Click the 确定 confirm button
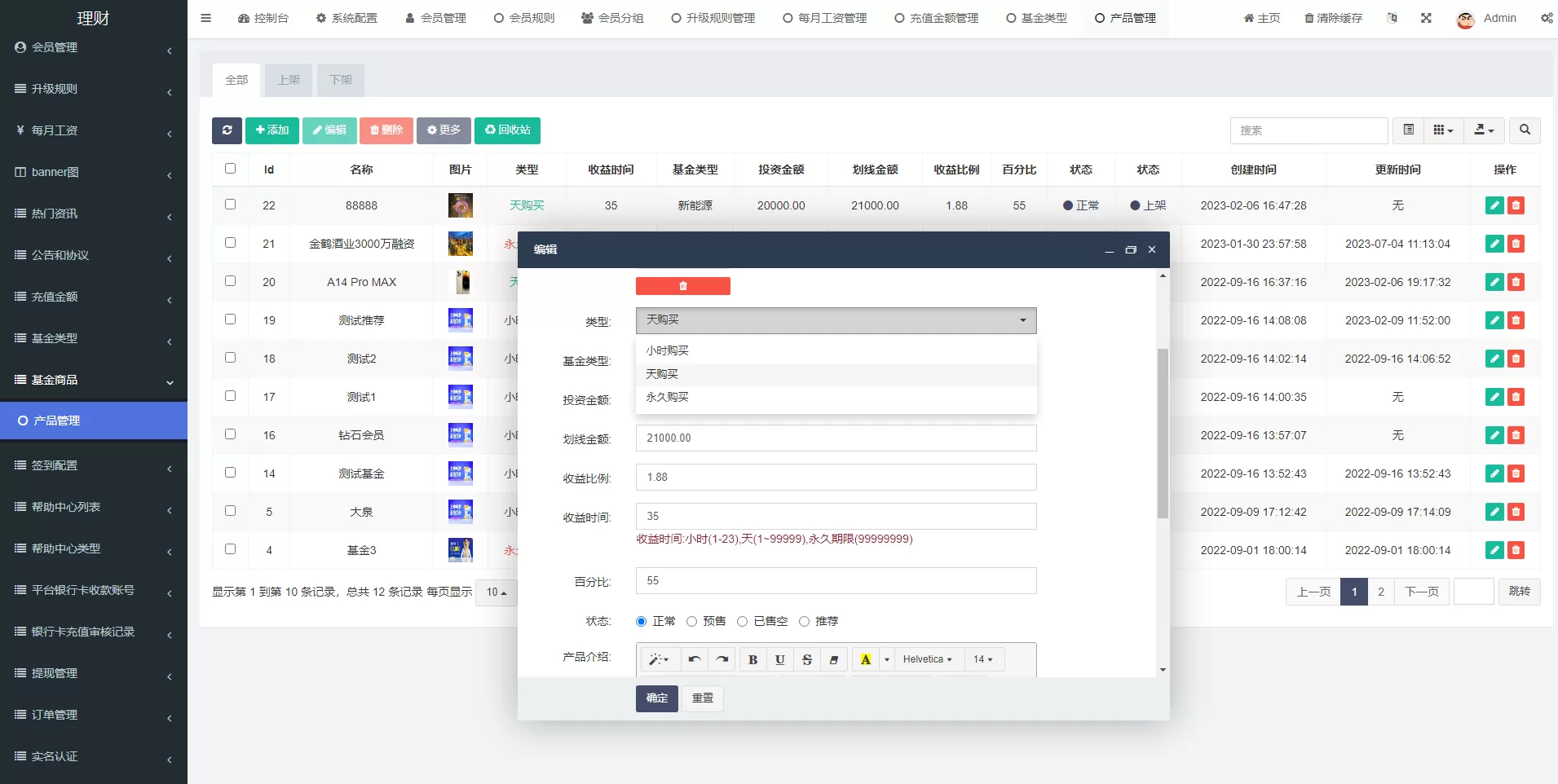 click(x=656, y=698)
